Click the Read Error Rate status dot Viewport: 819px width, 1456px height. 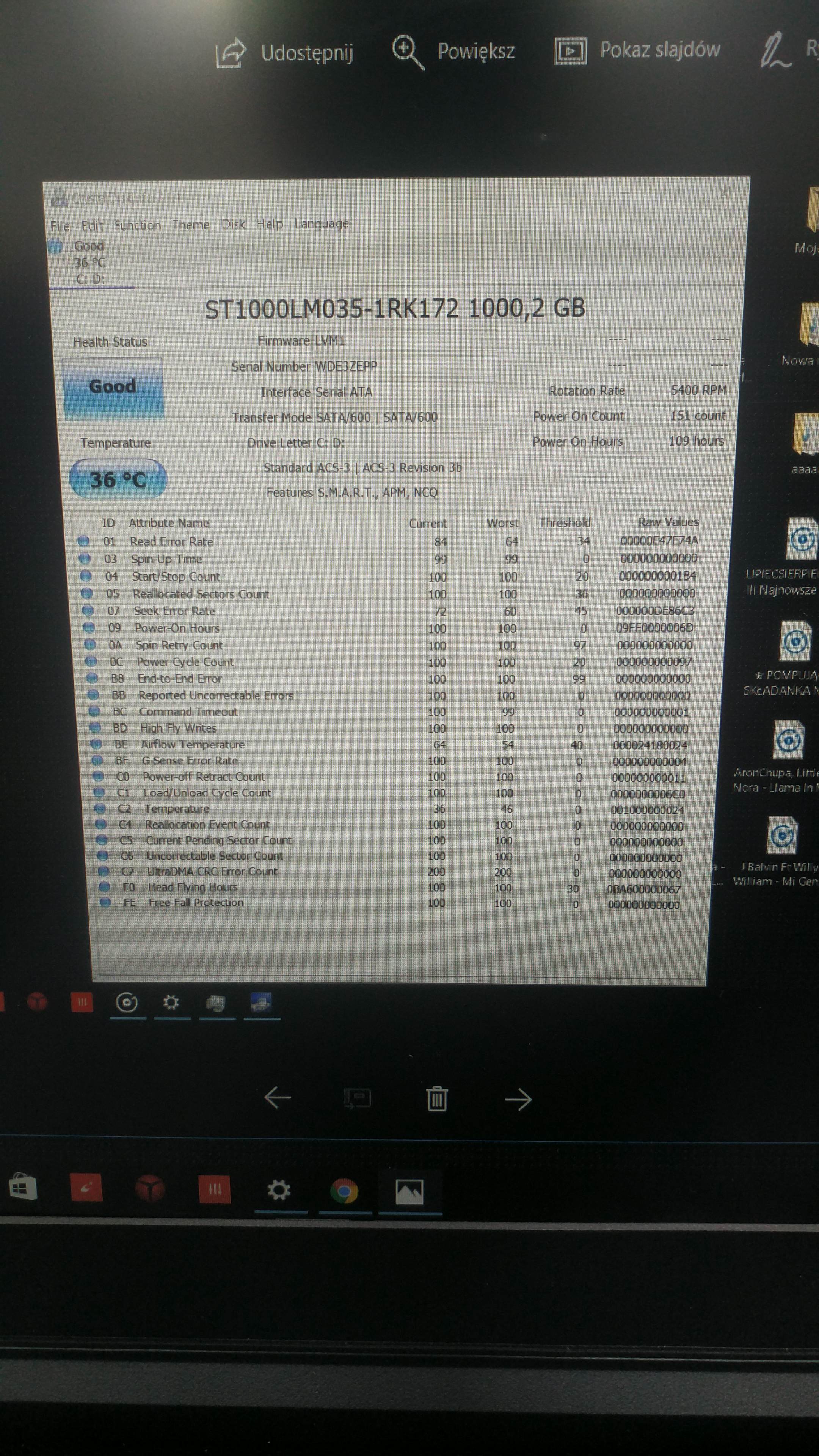coord(83,541)
